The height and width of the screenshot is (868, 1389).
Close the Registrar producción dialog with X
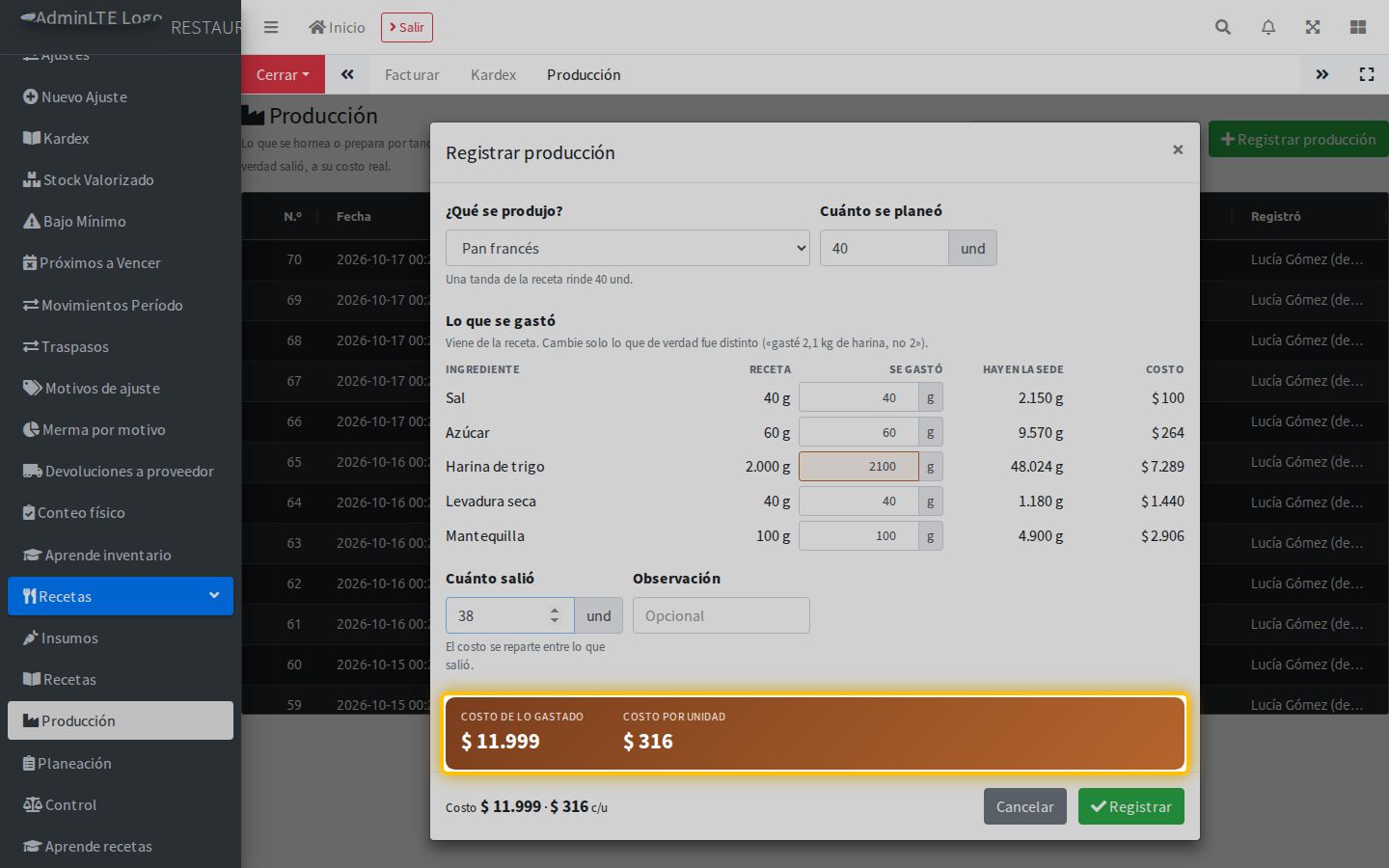coord(1178,149)
